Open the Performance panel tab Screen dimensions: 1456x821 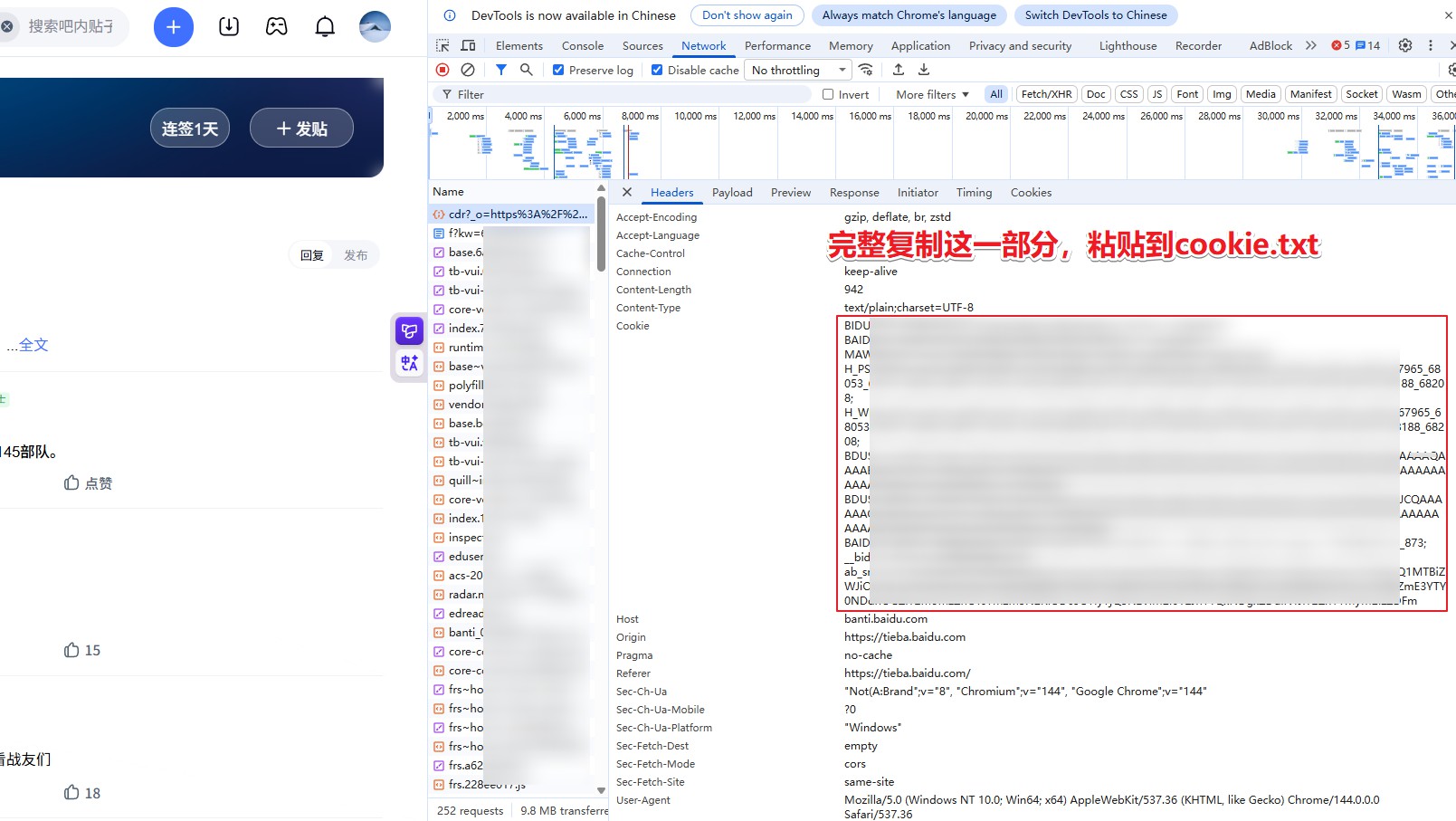point(777,45)
